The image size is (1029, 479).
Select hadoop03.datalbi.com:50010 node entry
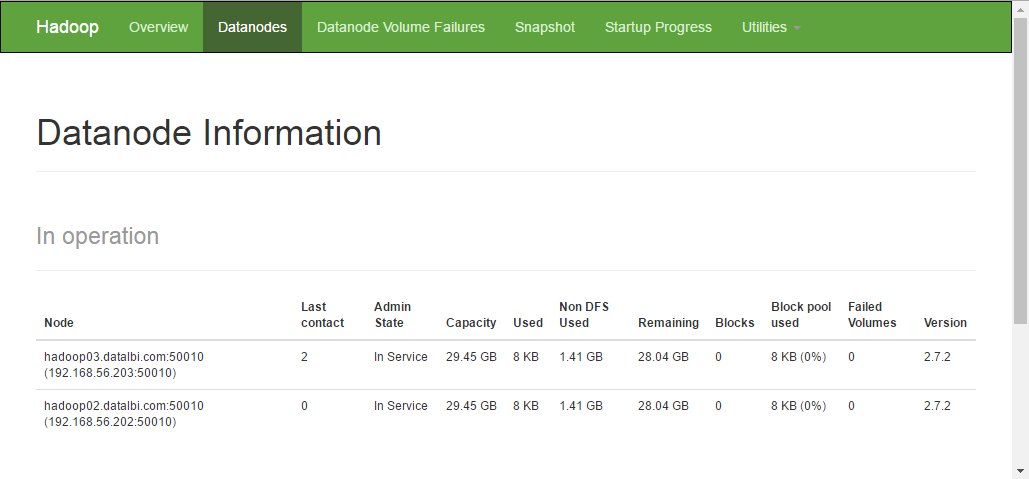pyautogui.click(x=124, y=357)
